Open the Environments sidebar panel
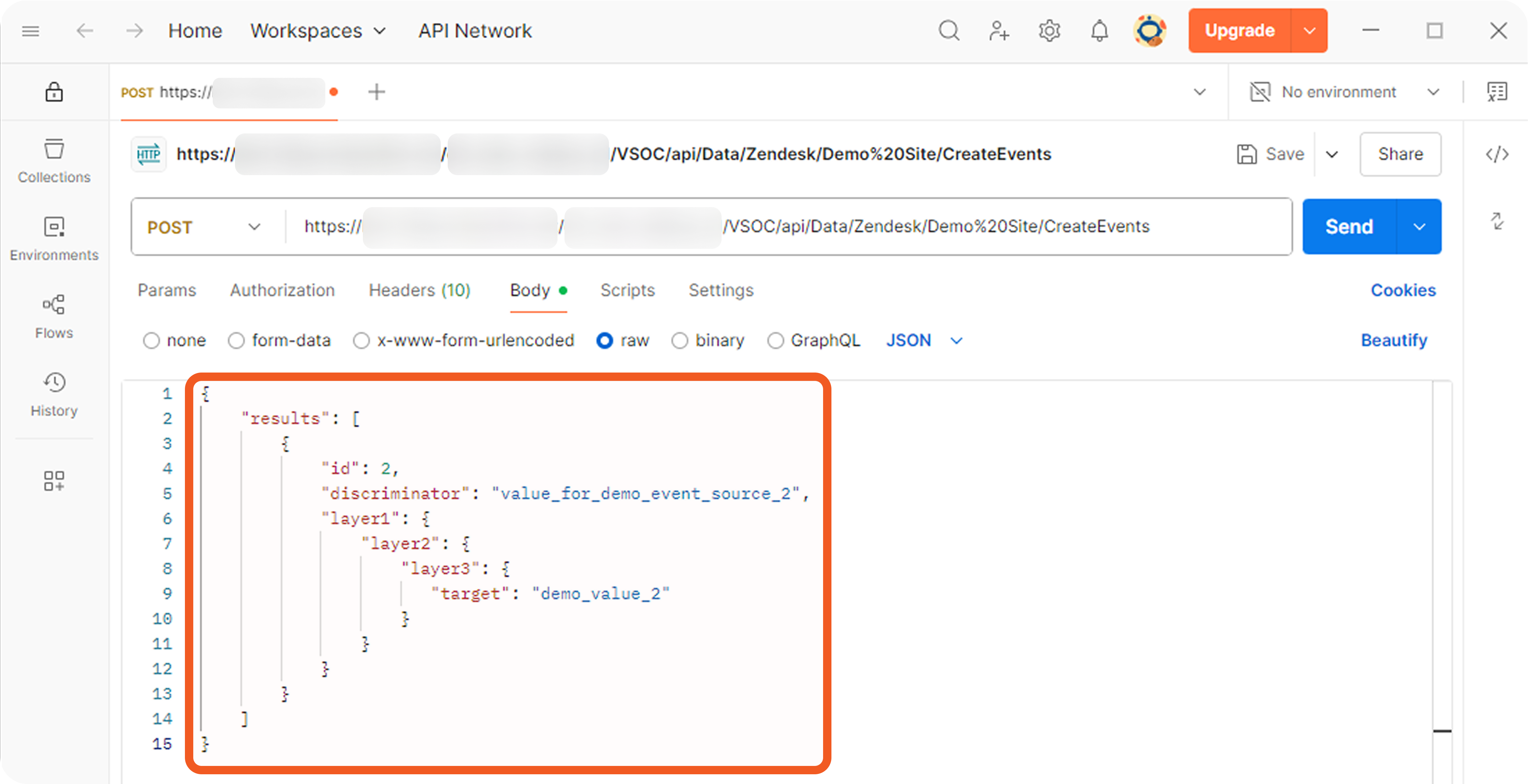The image size is (1528, 784). (54, 238)
